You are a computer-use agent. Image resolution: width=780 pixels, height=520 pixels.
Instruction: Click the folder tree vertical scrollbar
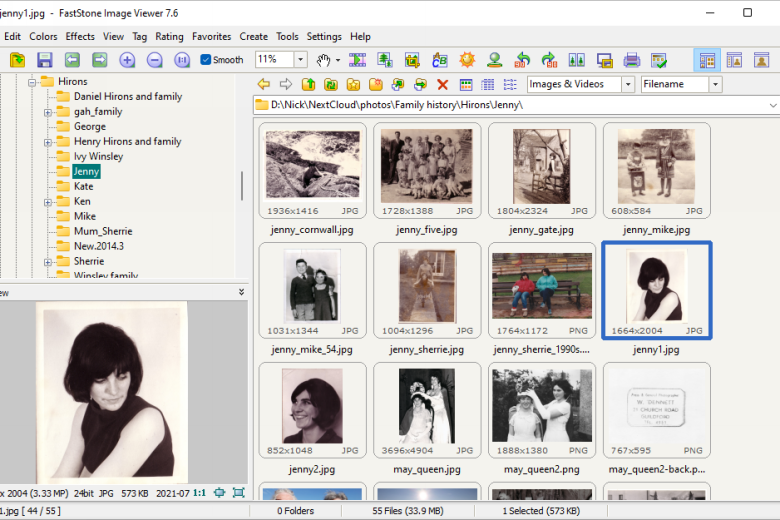click(242, 186)
